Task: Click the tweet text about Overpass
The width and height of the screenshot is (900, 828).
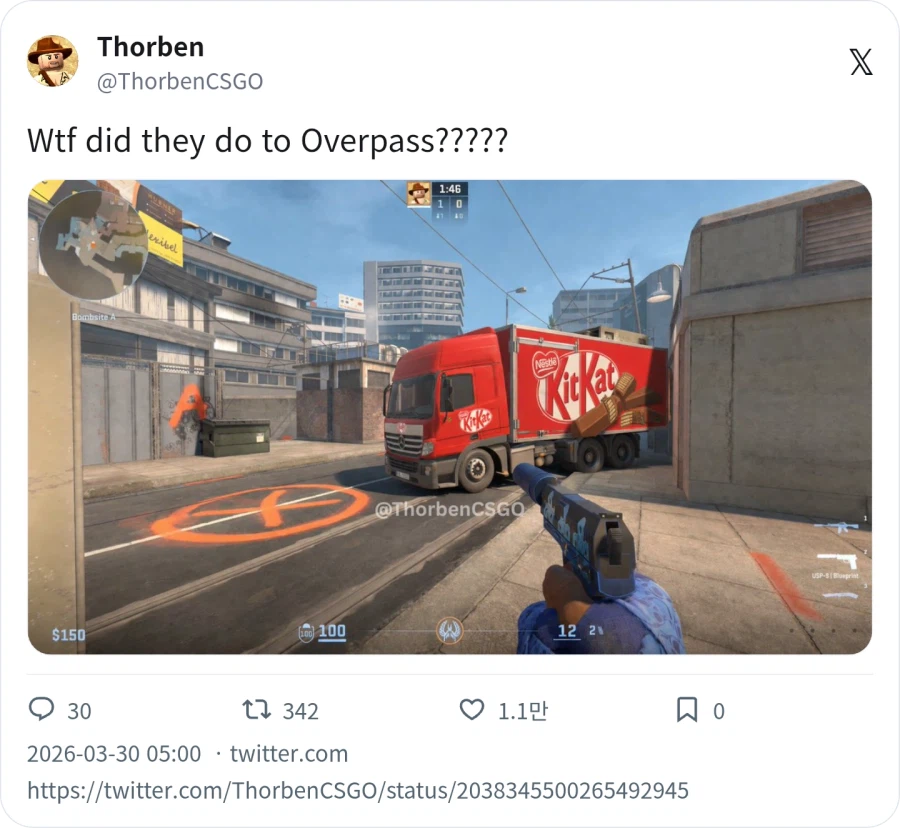Action: pos(267,140)
